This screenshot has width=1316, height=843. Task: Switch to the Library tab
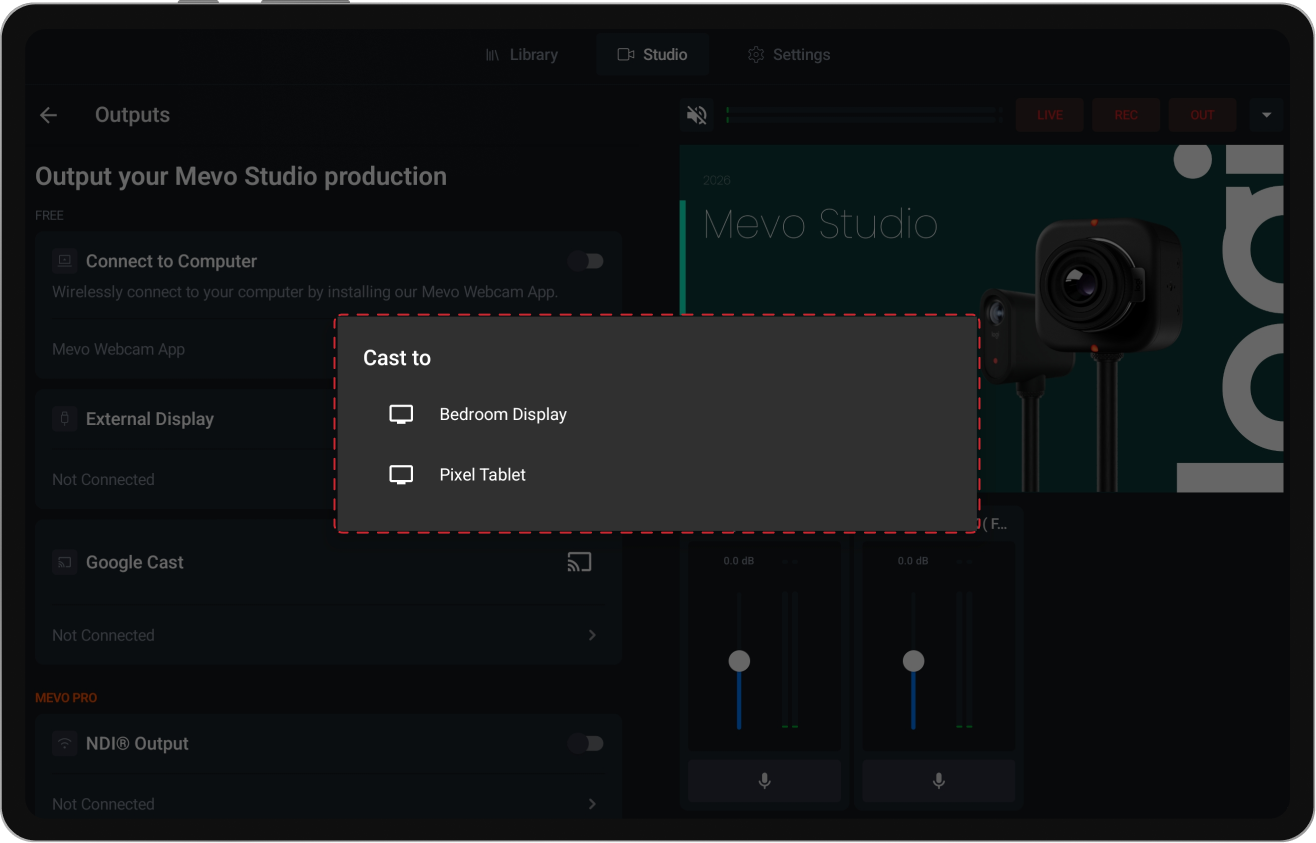tap(523, 54)
